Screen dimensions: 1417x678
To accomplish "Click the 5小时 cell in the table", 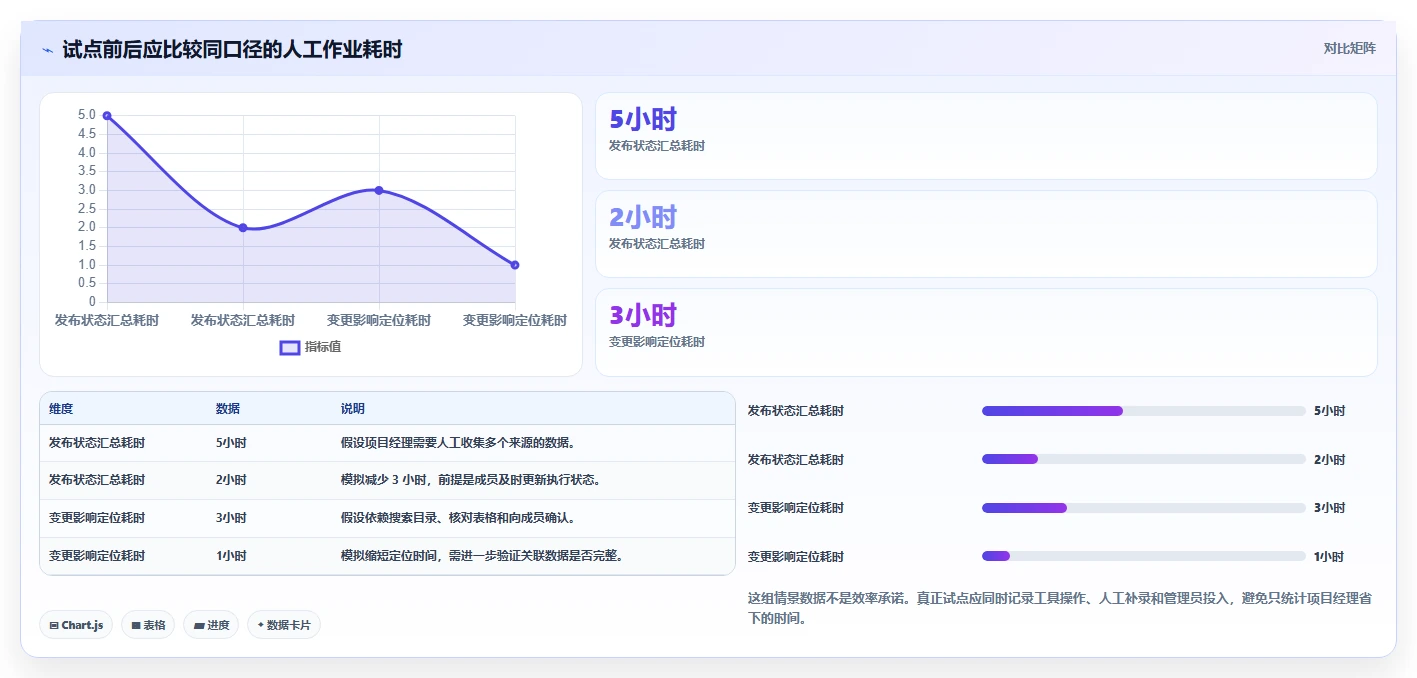I will pos(231,443).
